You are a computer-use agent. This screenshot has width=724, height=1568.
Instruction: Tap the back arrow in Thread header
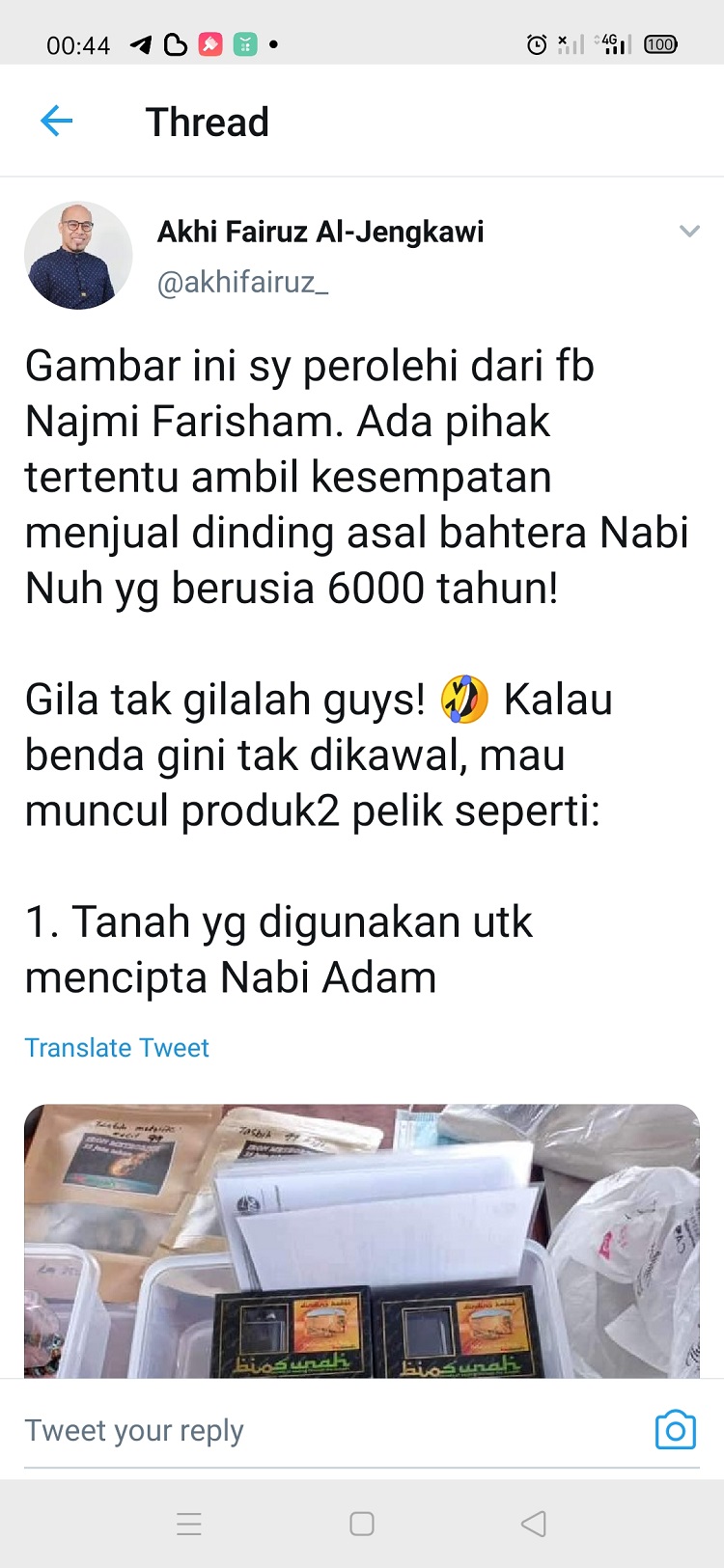[57, 122]
